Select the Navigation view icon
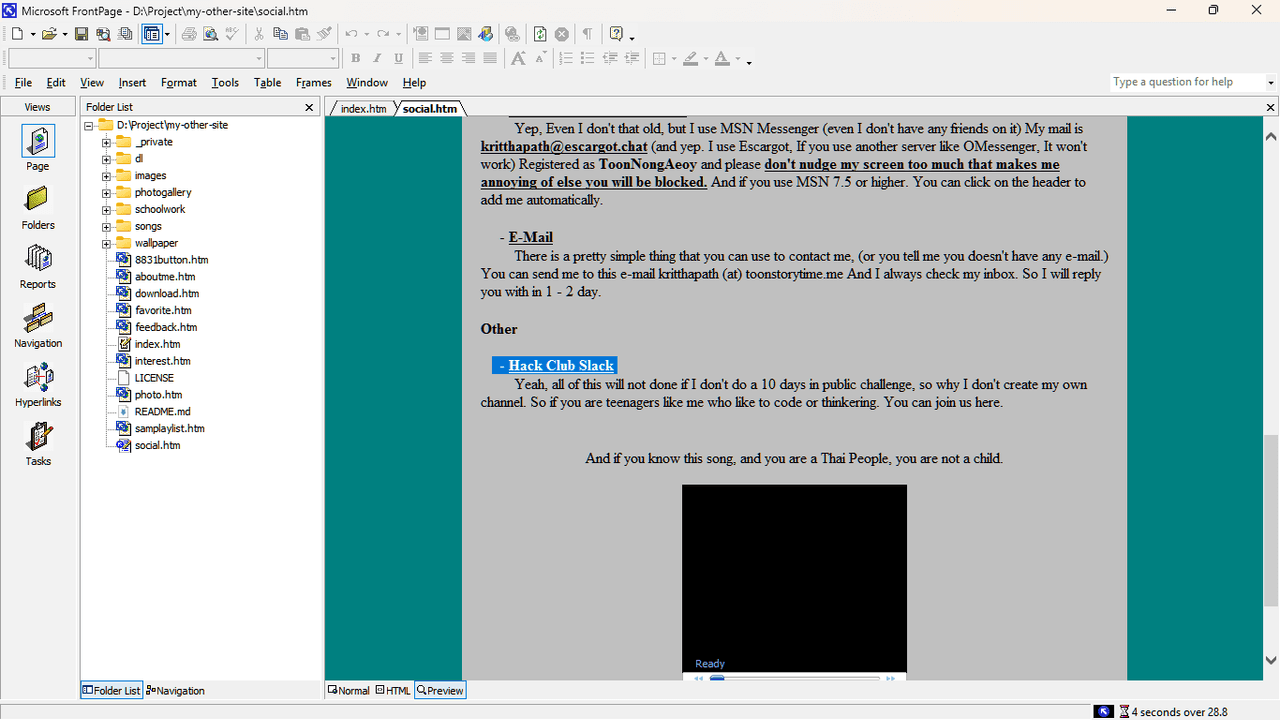Screen dimensions: 1280x720 click(38, 325)
